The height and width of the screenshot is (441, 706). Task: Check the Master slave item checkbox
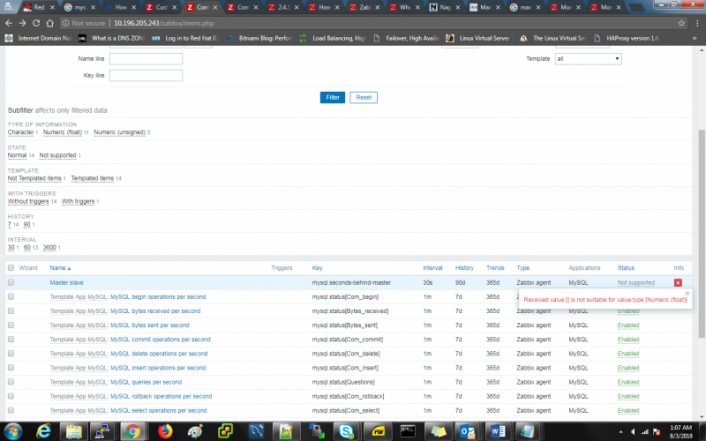[11, 282]
